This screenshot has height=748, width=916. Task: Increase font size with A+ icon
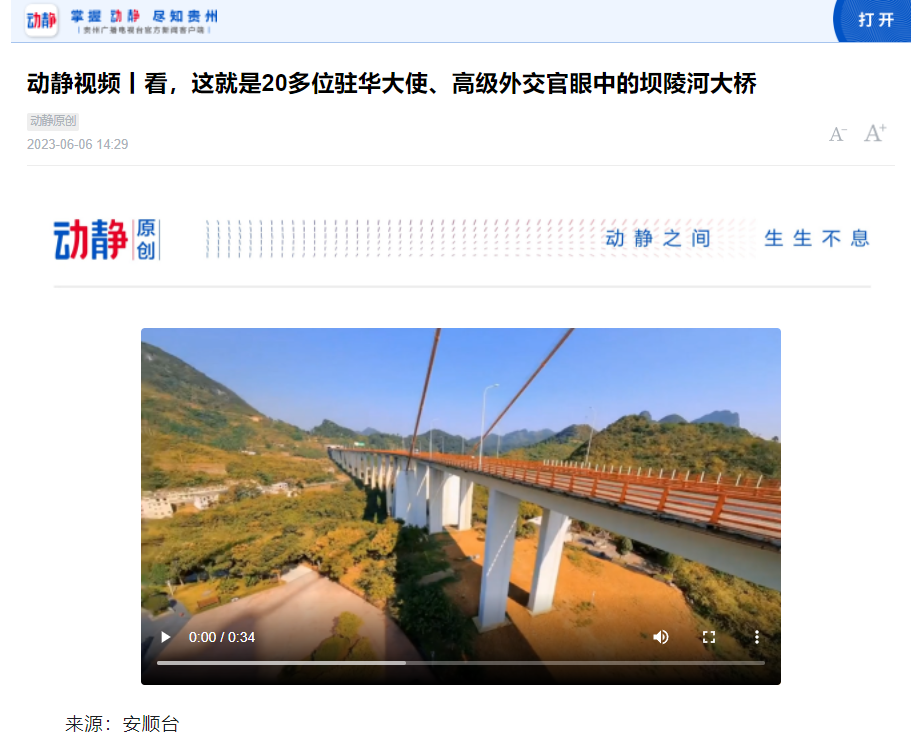click(875, 133)
